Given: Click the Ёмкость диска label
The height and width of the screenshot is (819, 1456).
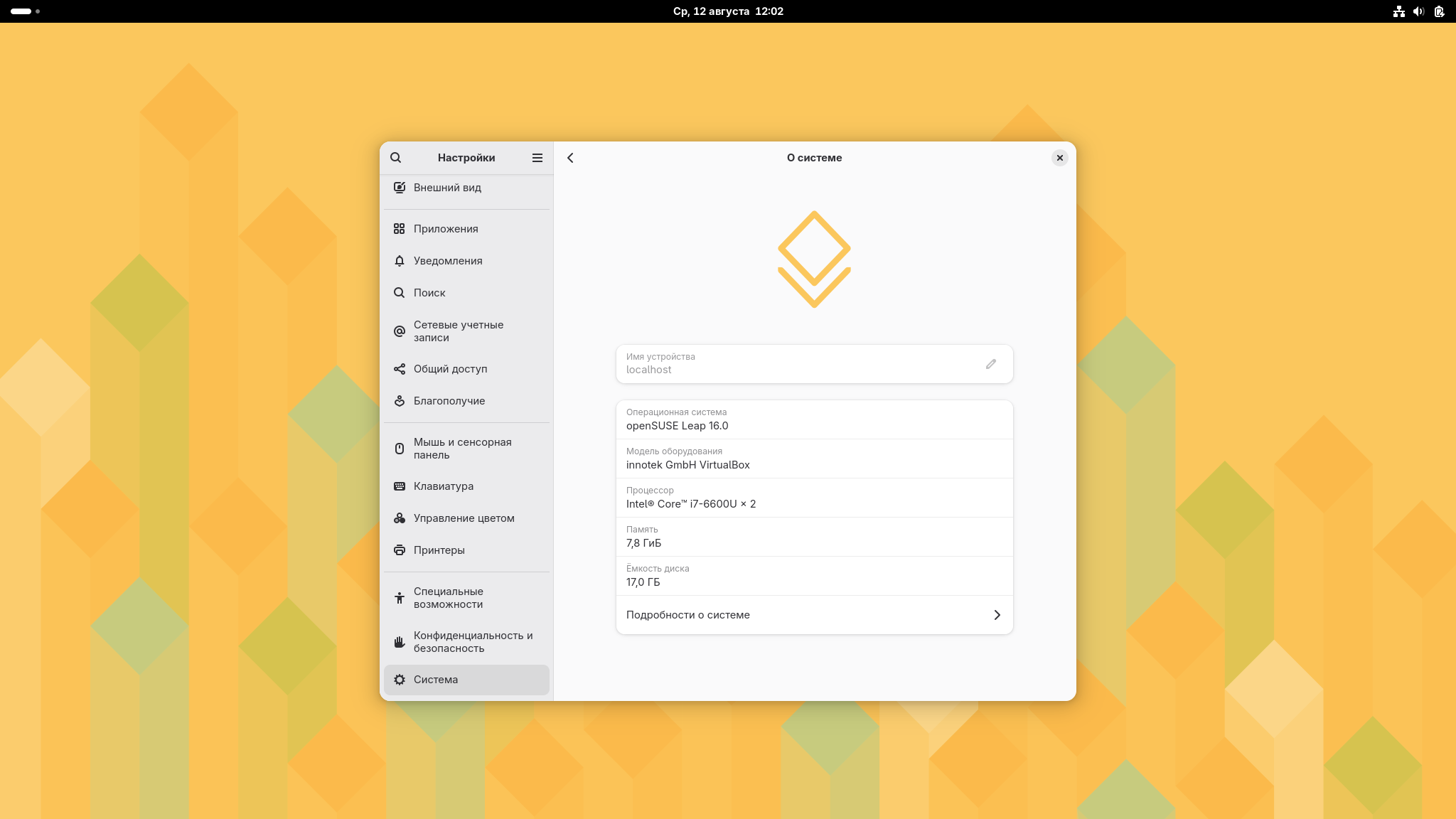Looking at the screenshot, I should pyautogui.click(x=658, y=569).
